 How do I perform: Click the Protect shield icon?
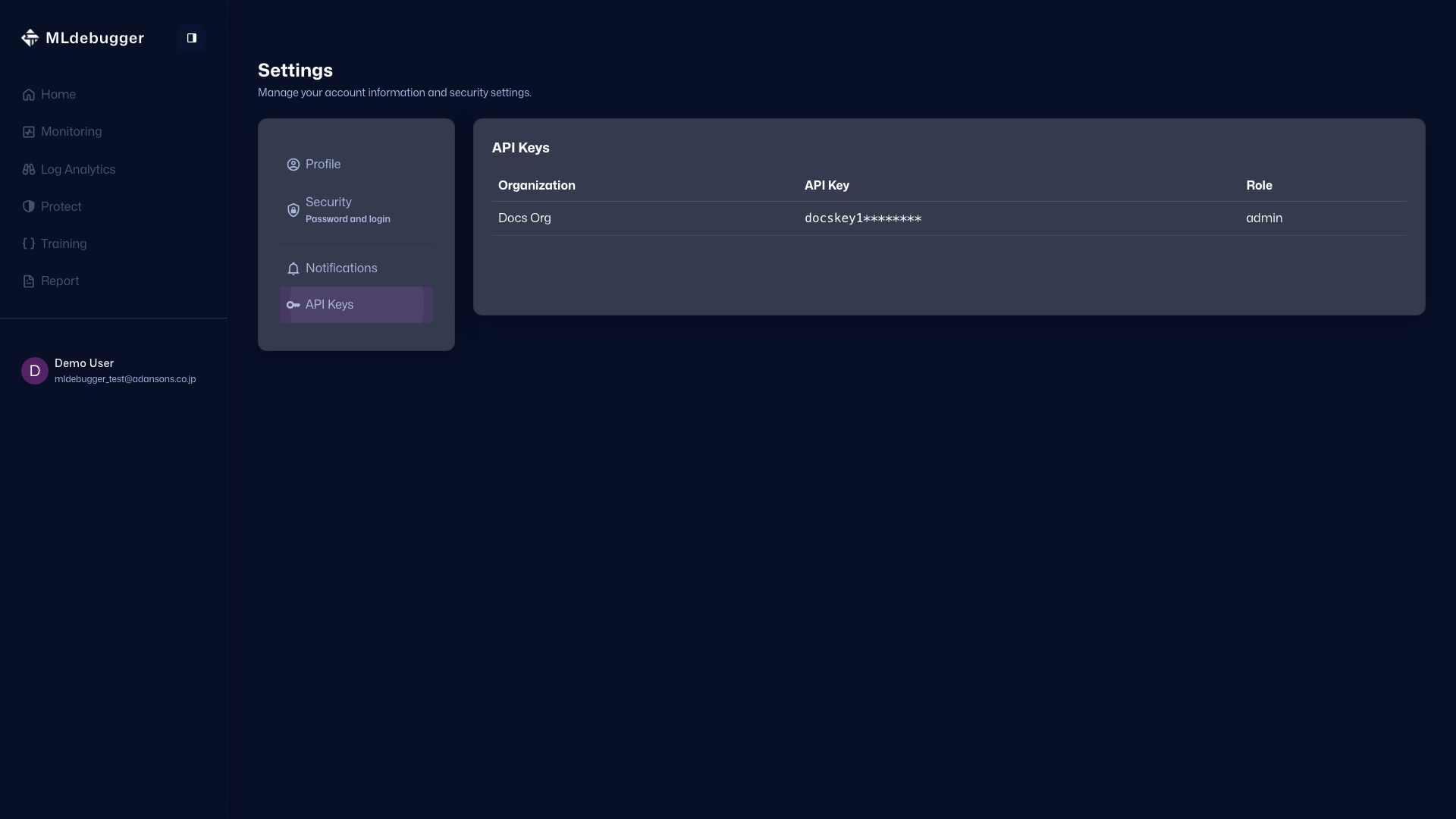pyautogui.click(x=29, y=207)
